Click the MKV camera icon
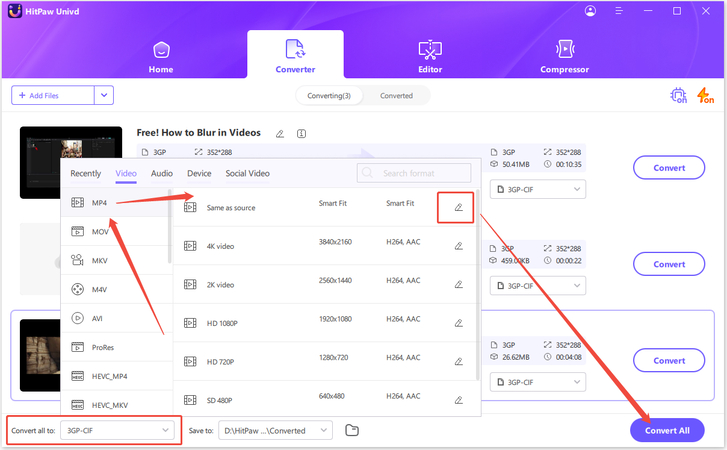The height and width of the screenshot is (450, 727). (x=77, y=260)
